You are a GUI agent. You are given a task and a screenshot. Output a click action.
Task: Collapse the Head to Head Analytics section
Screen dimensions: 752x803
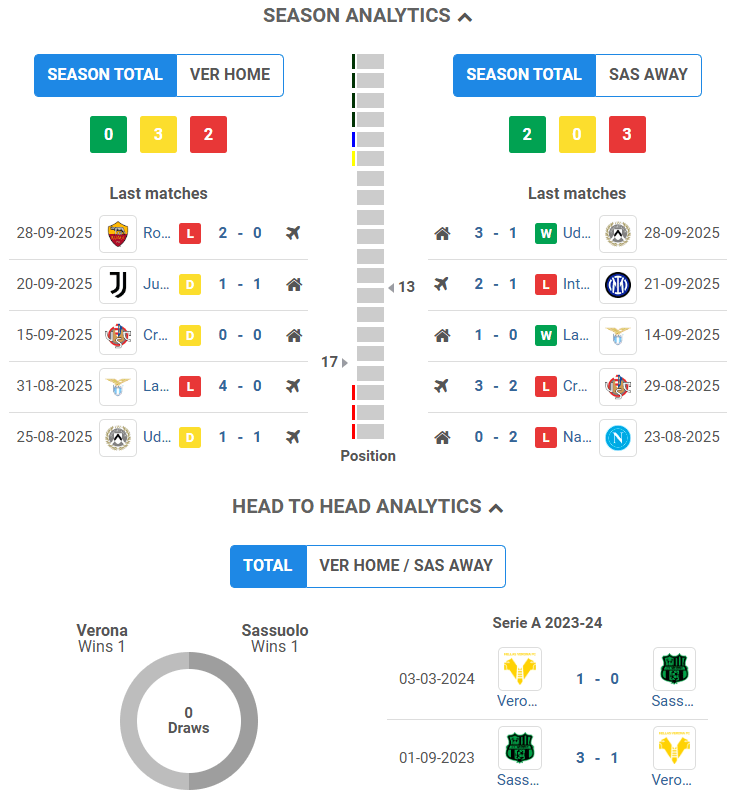[495, 508]
